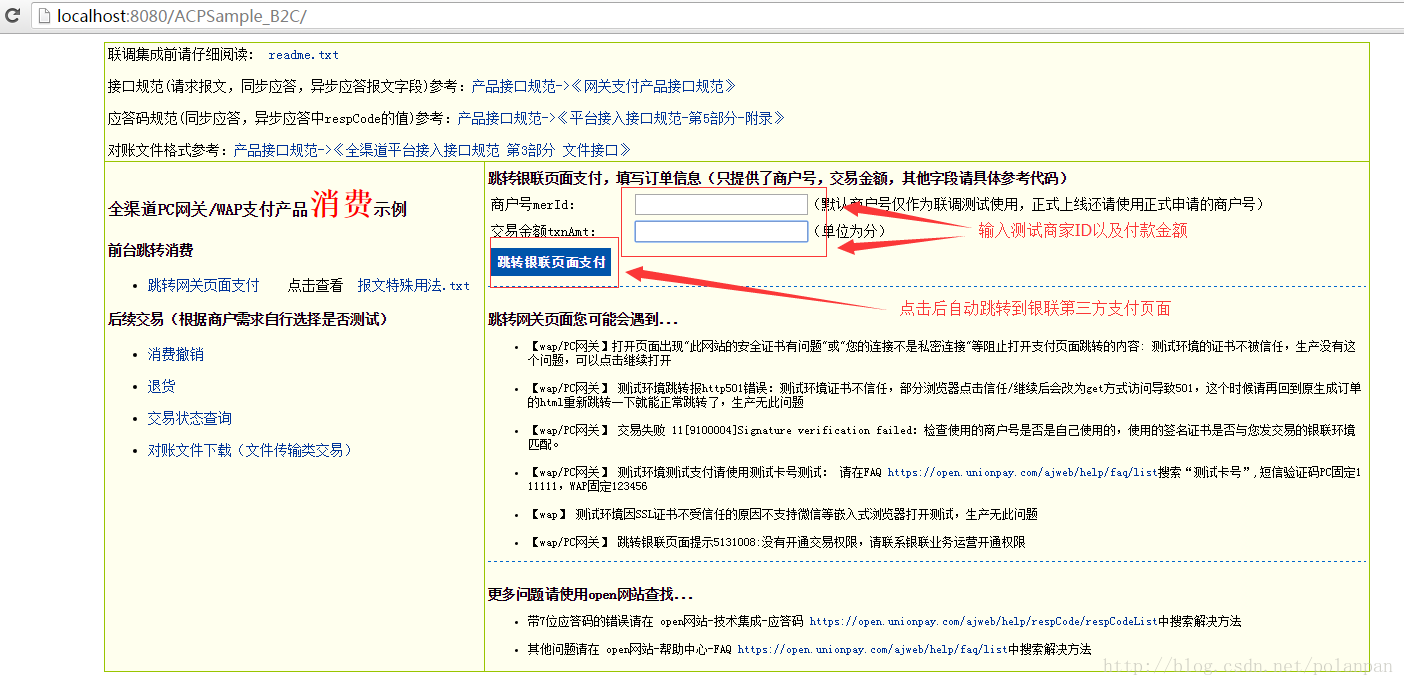The height and width of the screenshot is (686, 1404).
Task: Focus the 交易金额txnAmt input field
Action: tap(721, 232)
